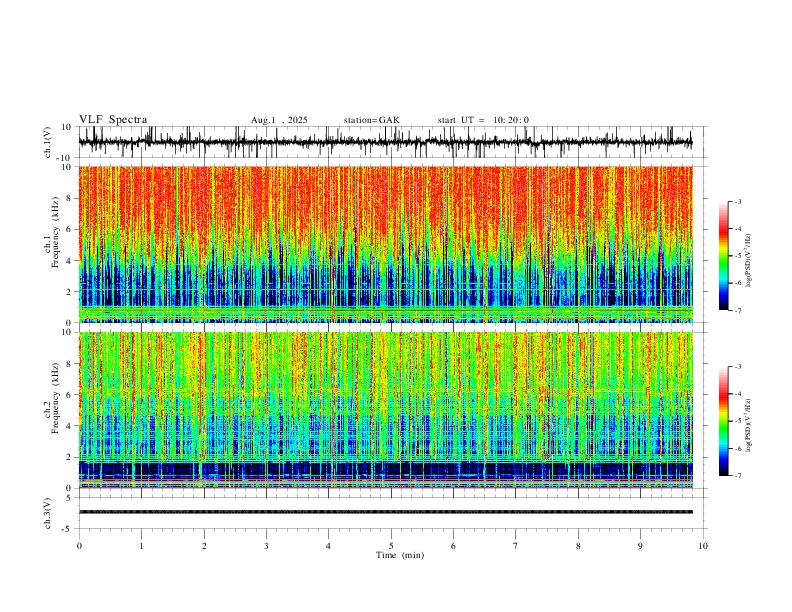Click time axis tick label "9"
Screen dimensions: 792x612
640,546
